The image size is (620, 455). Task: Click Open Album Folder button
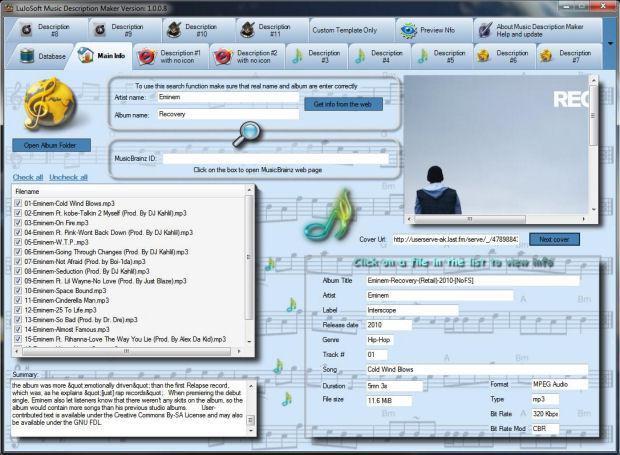click(51, 145)
